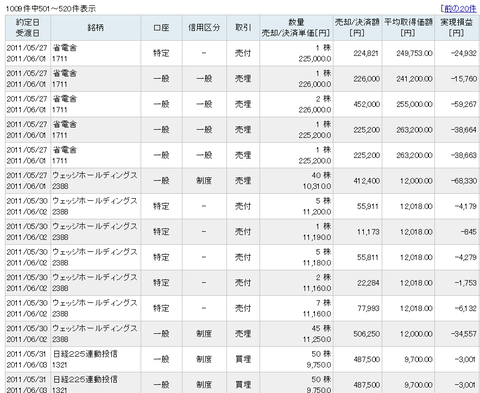Select the 1009件中501～520件表示 record count text
Viewport: 480px width, 393px height.
click(x=51, y=9)
